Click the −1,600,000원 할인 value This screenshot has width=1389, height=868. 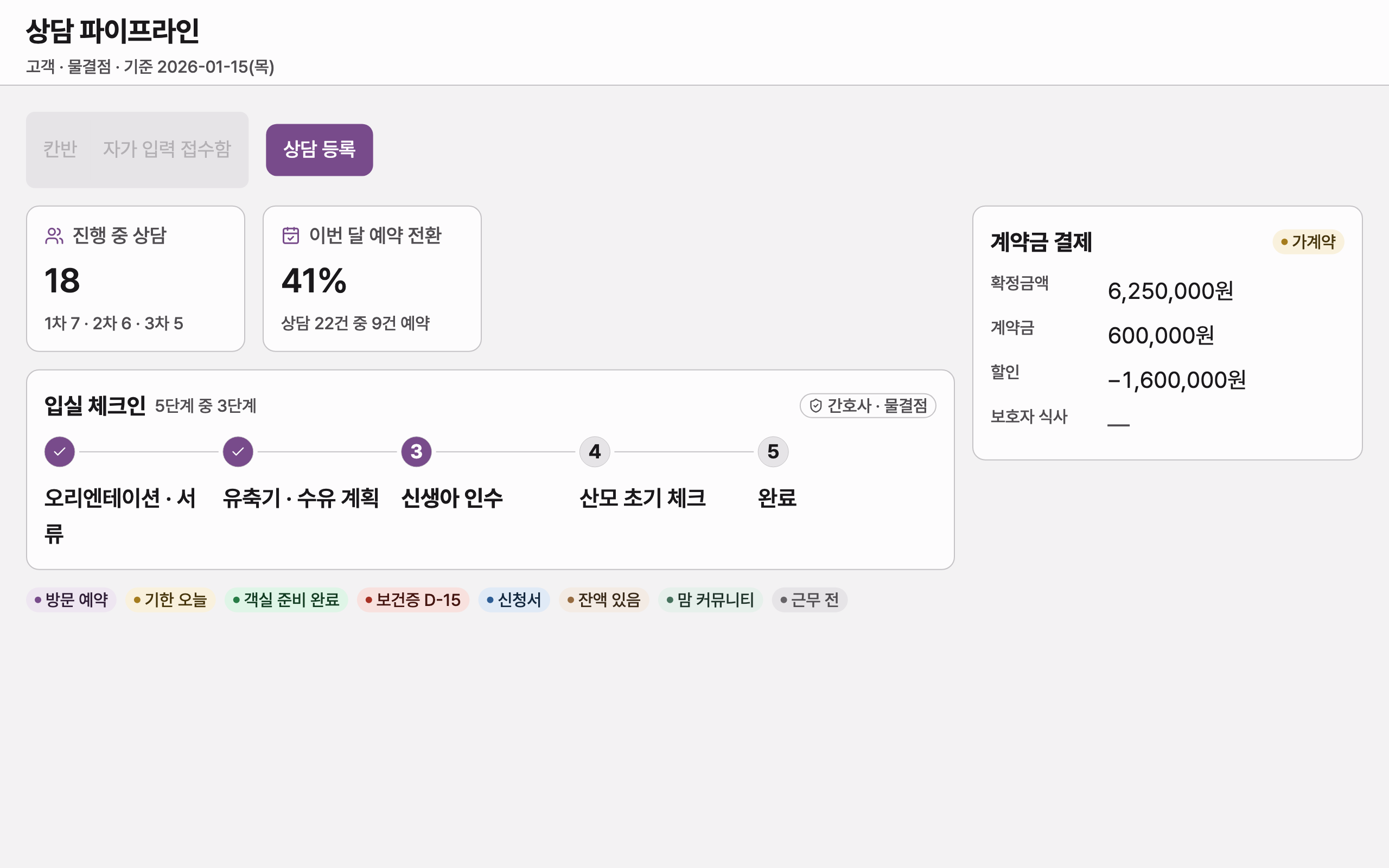[1177, 380]
